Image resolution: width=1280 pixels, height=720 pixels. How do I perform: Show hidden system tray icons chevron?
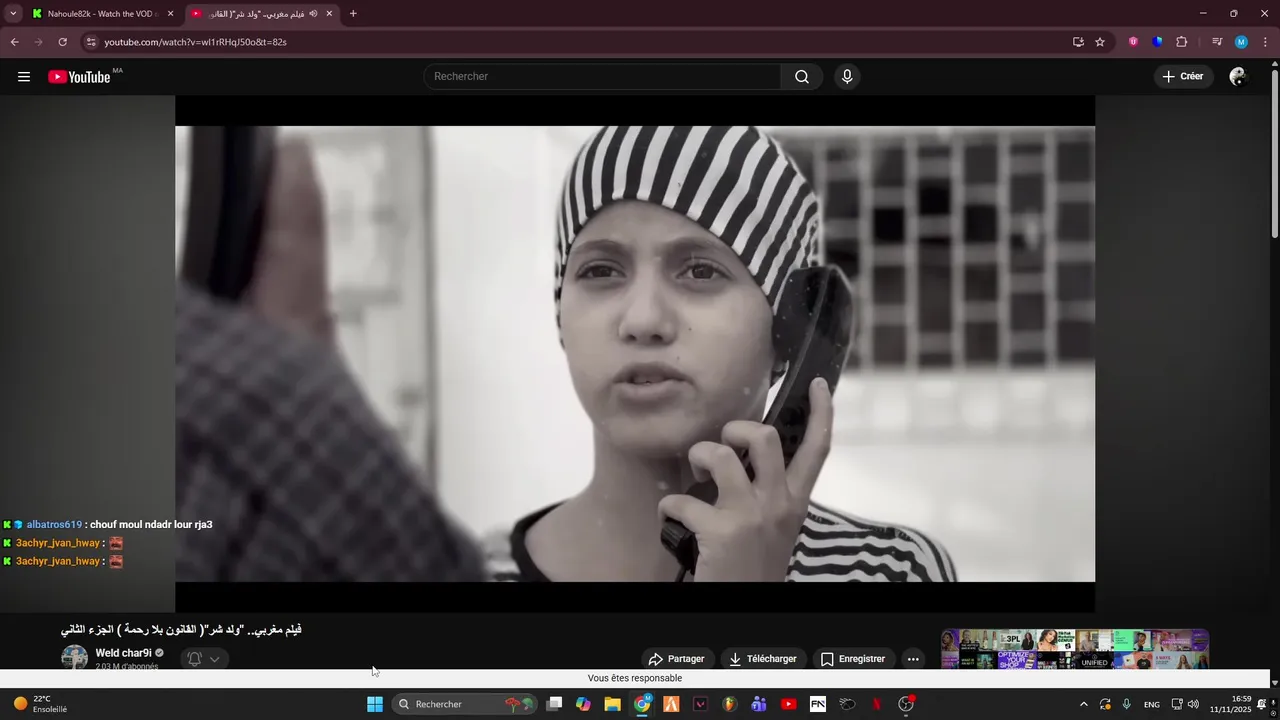[1083, 704]
